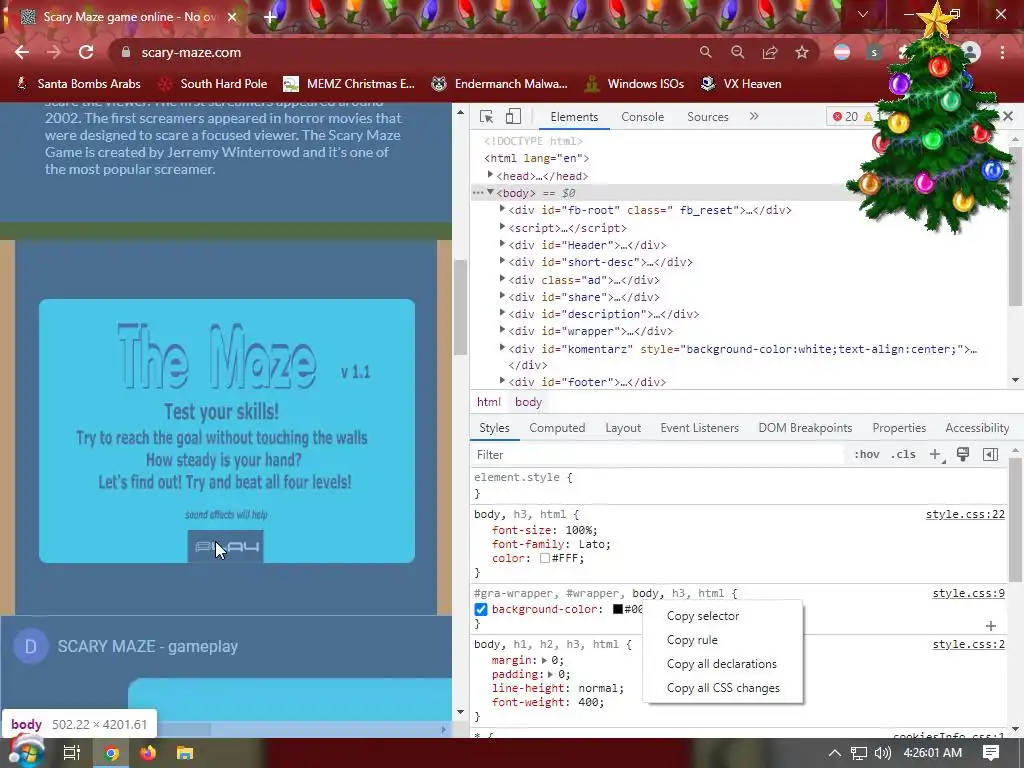Expand the div id="komentarz" node
1024x768 pixels.
point(502,347)
